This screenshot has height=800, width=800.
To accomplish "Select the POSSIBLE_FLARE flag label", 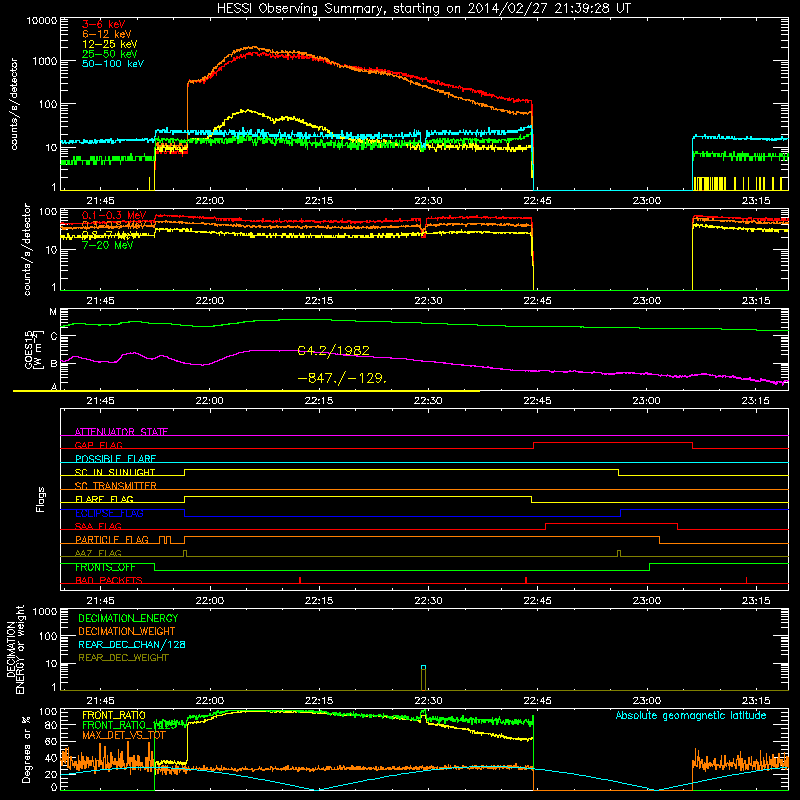I will [x=115, y=459].
